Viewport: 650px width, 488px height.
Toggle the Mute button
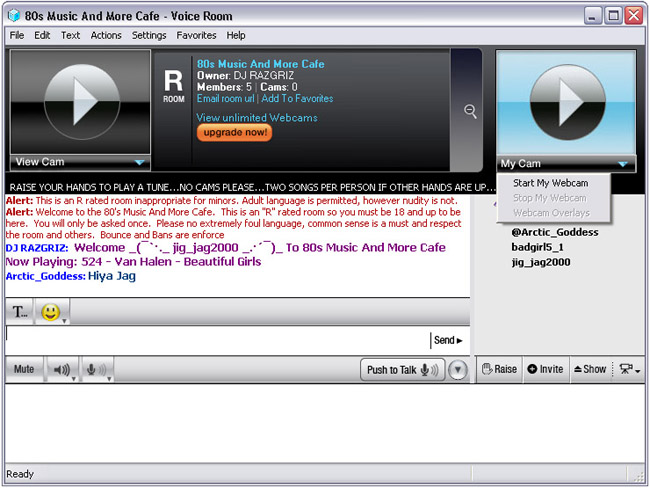(x=24, y=369)
